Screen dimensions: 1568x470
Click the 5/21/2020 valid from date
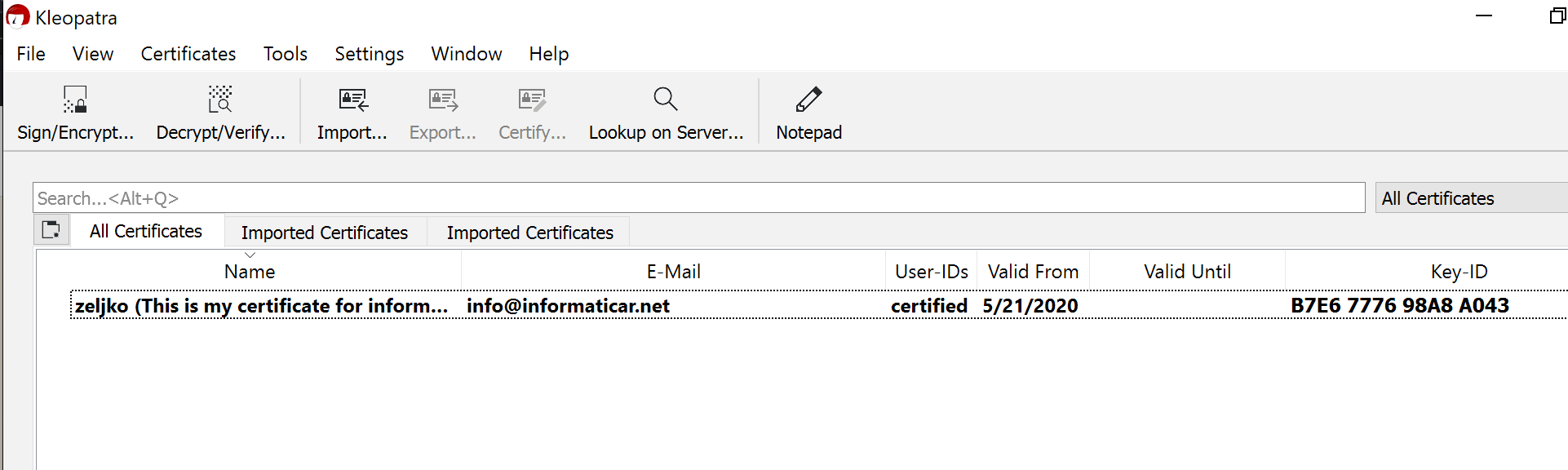pyautogui.click(x=1030, y=306)
